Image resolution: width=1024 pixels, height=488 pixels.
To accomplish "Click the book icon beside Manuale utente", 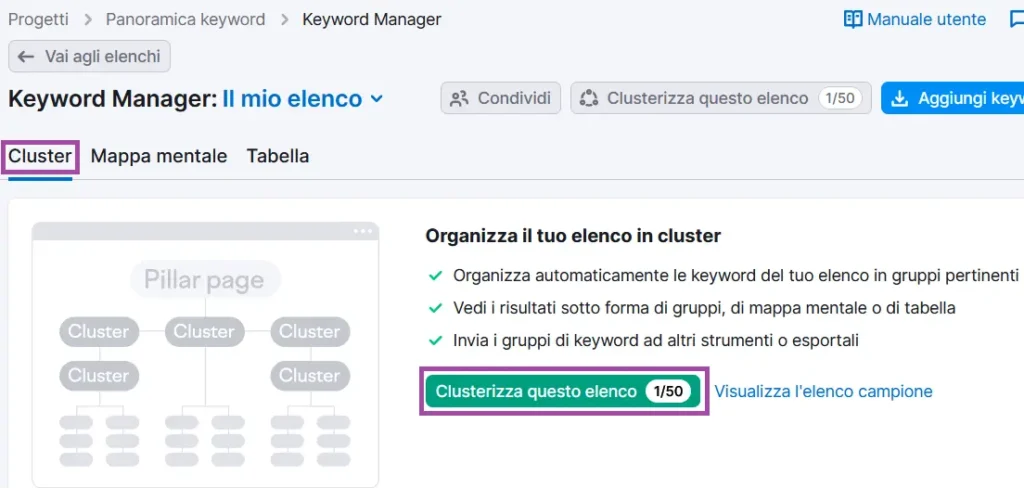I will click(852, 19).
